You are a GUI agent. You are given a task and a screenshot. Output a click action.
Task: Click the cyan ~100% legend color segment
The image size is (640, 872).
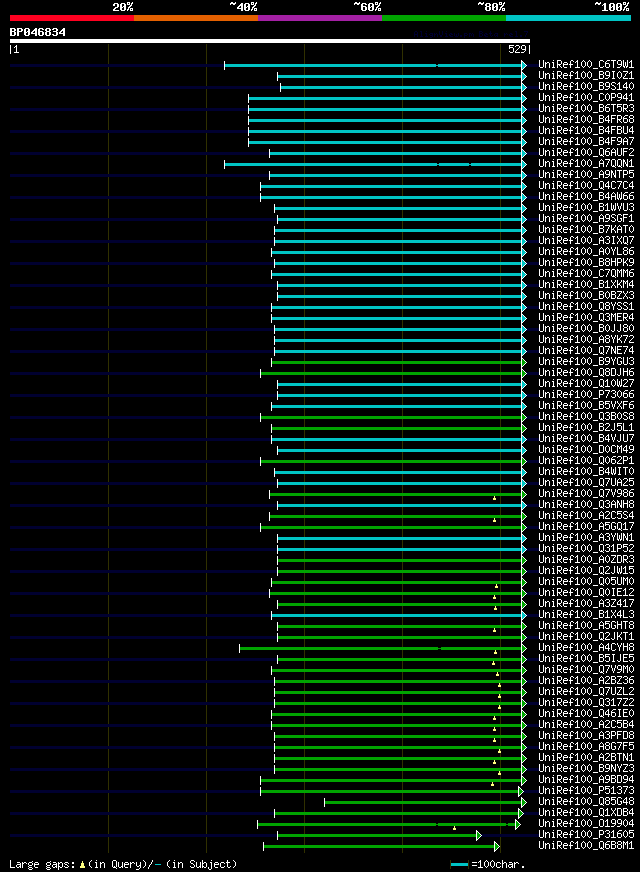[568, 18]
